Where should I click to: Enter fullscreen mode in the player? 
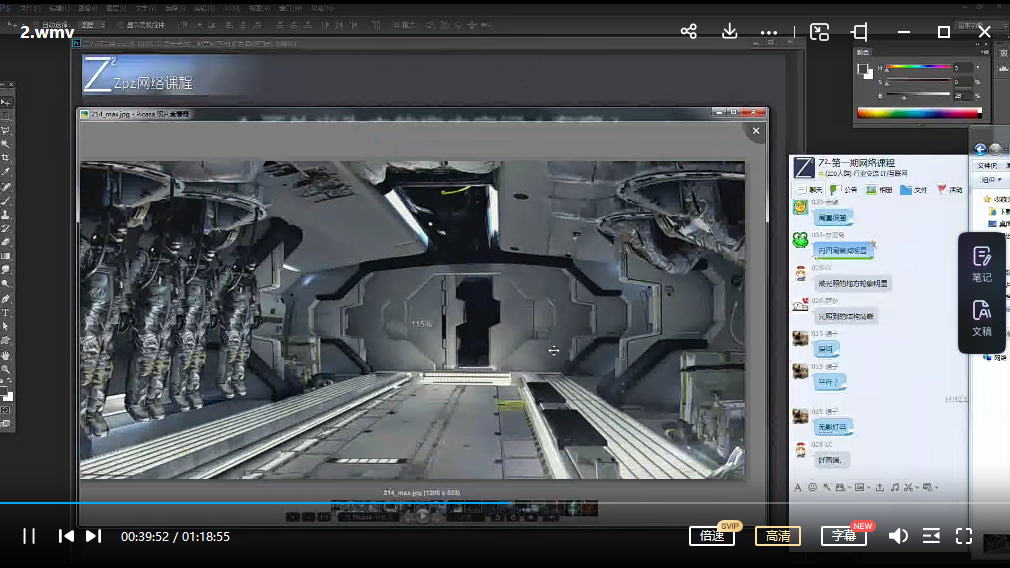(x=964, y=536)
